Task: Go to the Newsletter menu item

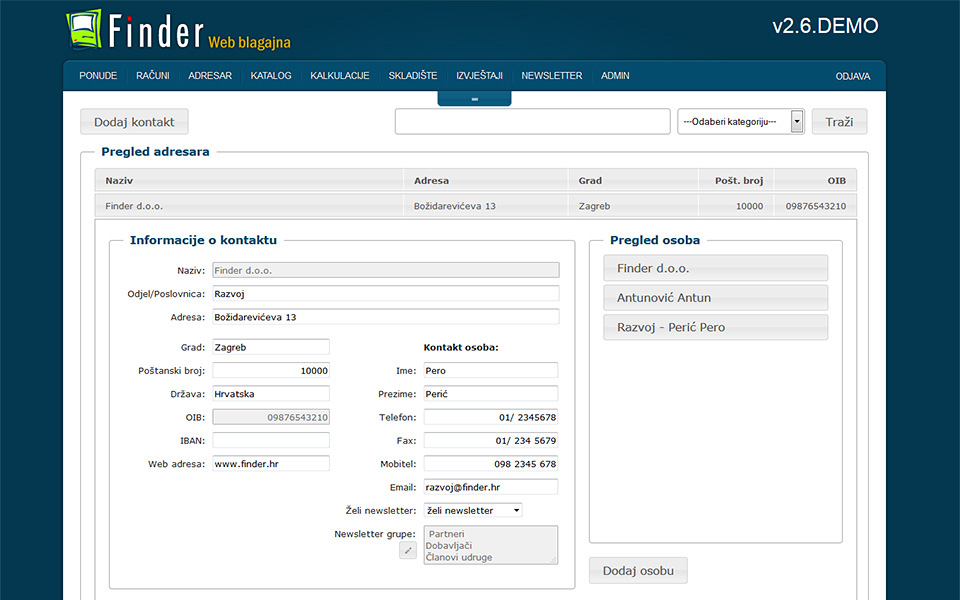Action: 551,76
